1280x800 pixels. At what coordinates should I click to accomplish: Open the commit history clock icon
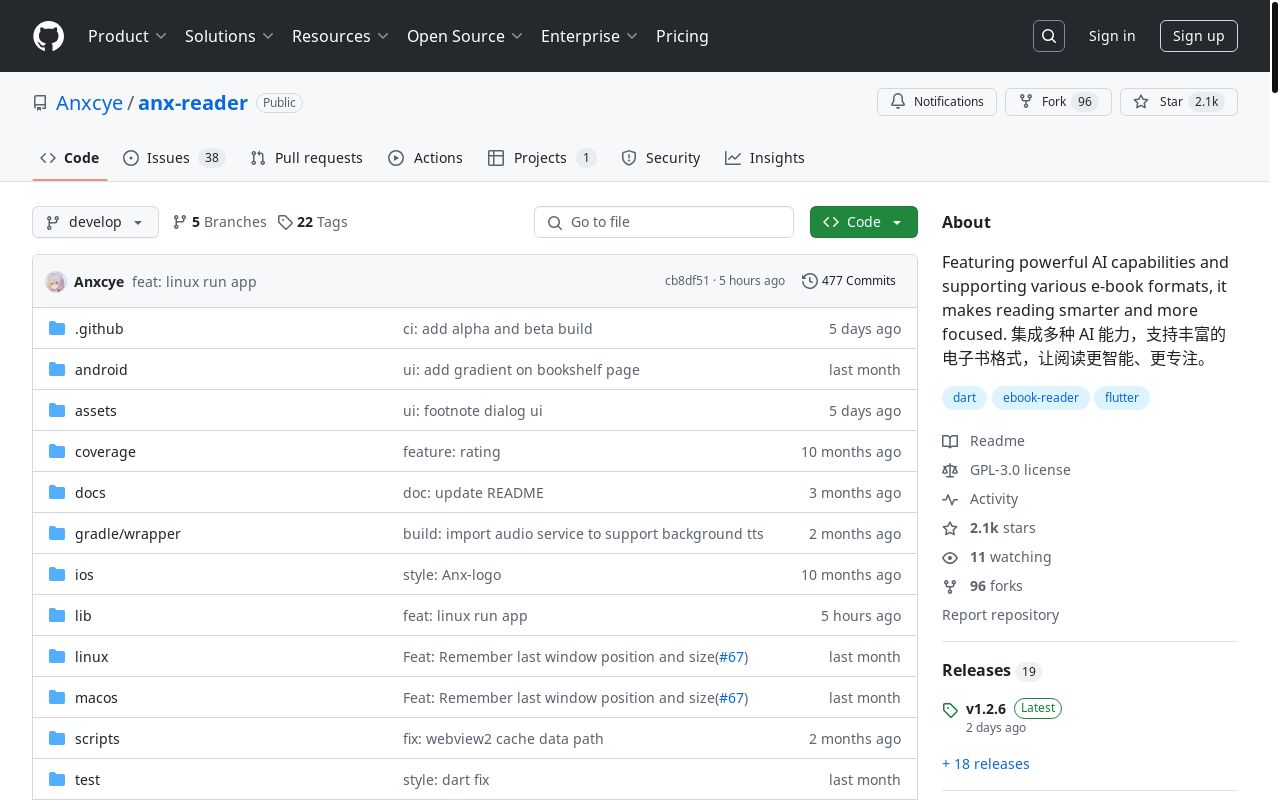coord(809,281)
